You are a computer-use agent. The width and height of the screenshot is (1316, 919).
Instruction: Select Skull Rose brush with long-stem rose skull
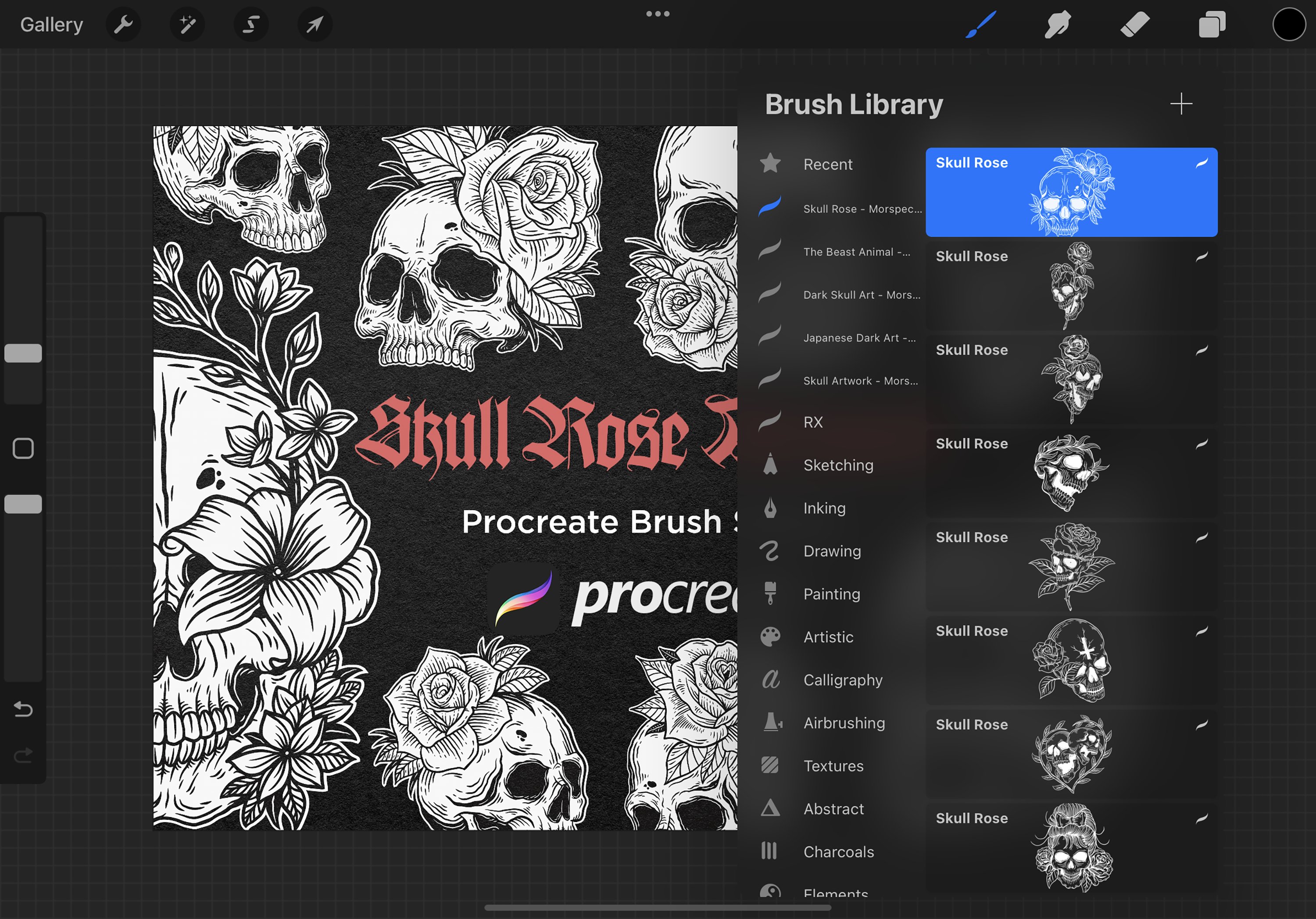pos(1071,286)
